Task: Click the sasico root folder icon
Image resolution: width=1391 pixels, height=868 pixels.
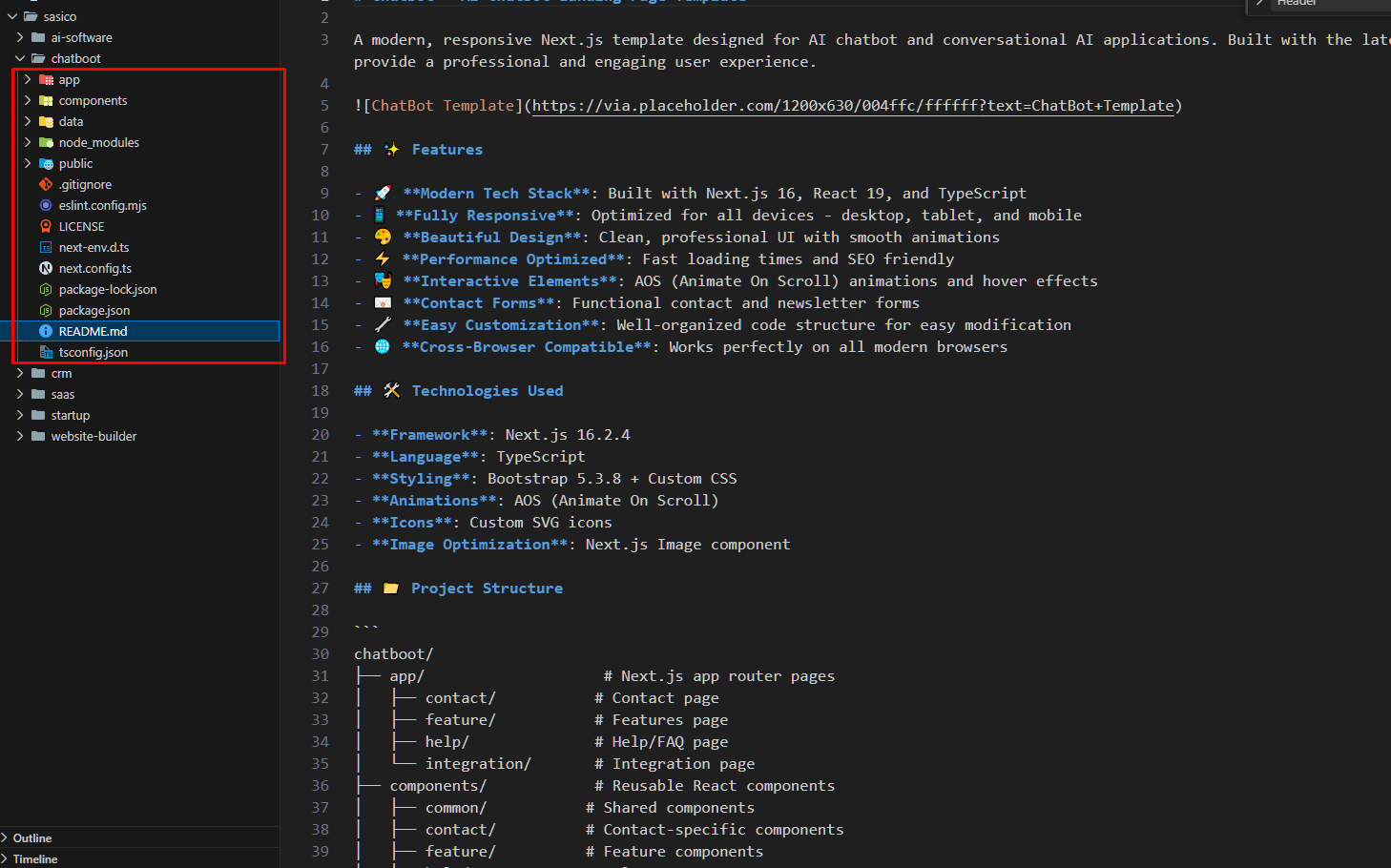Action: [31, 17]
